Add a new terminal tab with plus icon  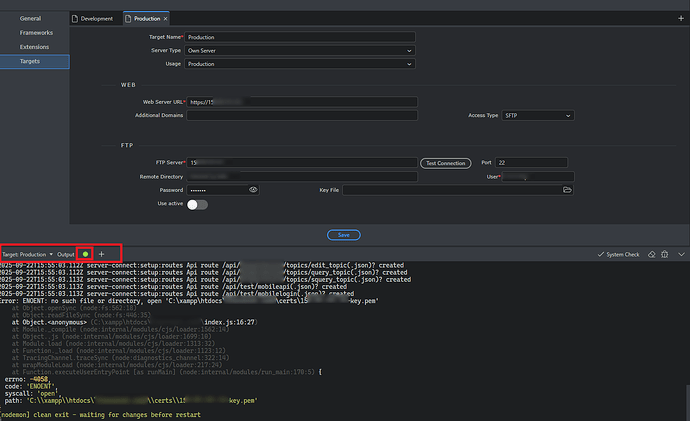101,255
